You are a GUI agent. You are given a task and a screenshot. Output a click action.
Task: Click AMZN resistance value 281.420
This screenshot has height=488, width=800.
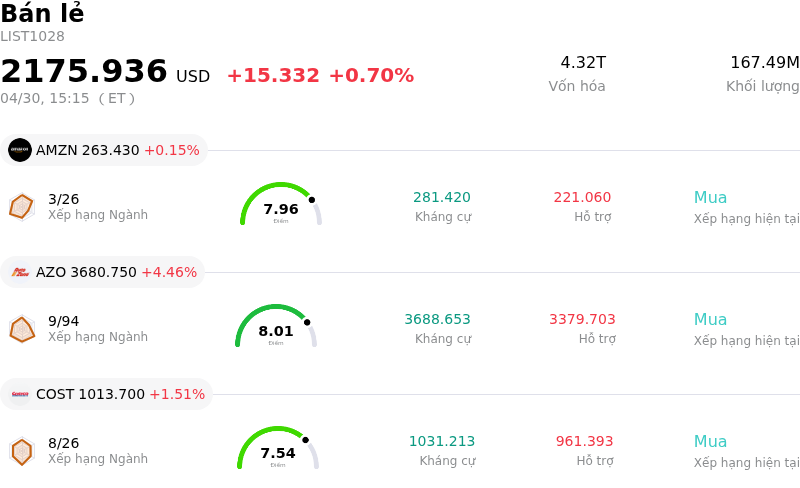tap(441, 197)
